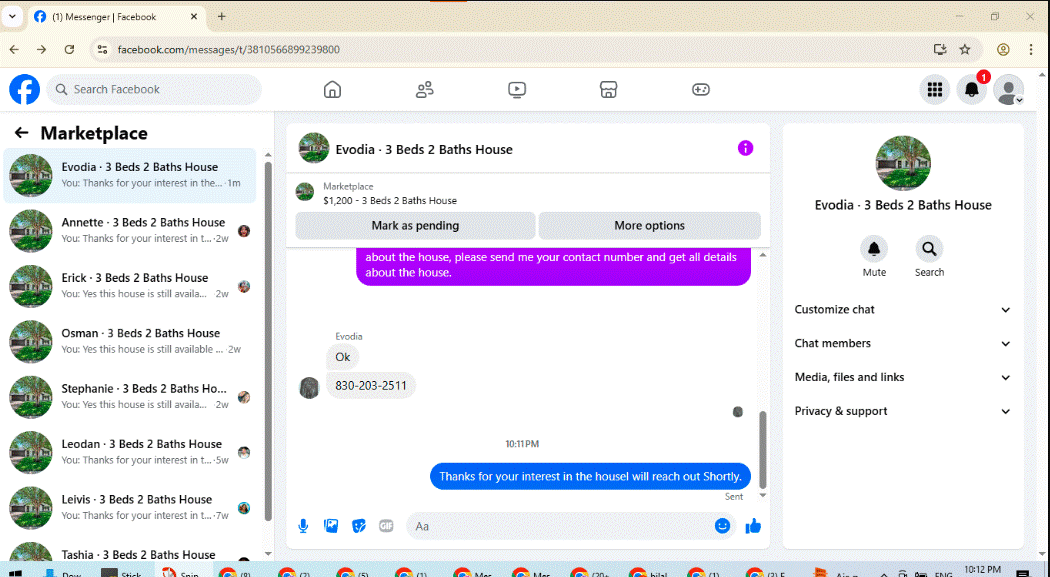Search in conversation magnifier icon
1050x577 pixels.
click(929, 249)
